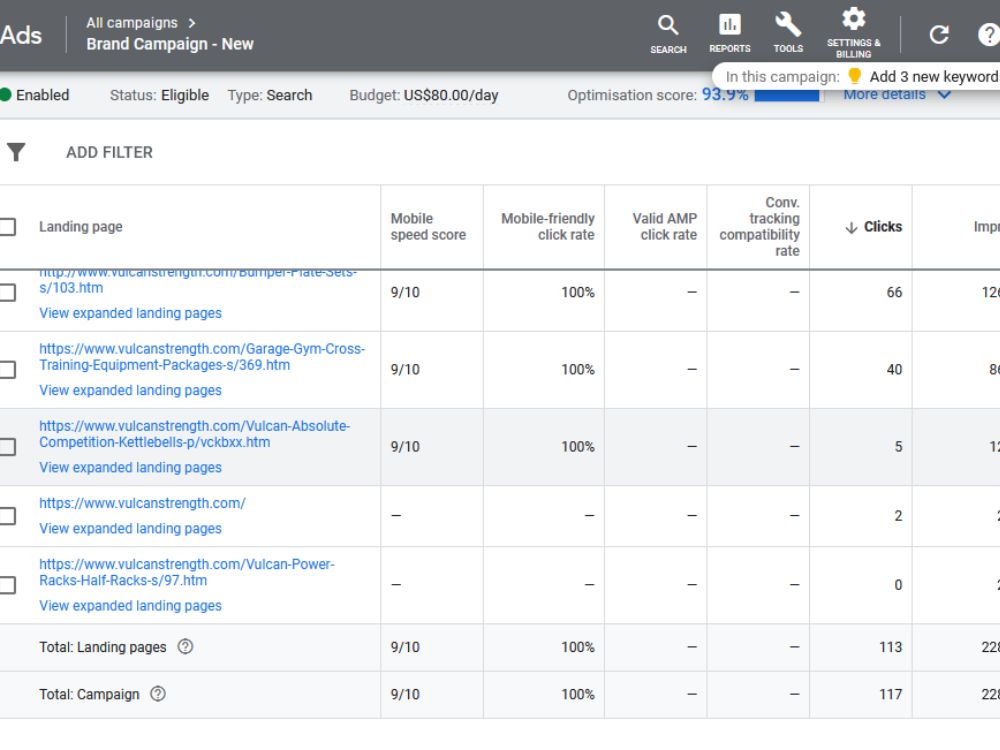This screenshot has height=750, width=1000.
Task: Open help icon beside Total: Campaign
Action: tap(158, 694)
